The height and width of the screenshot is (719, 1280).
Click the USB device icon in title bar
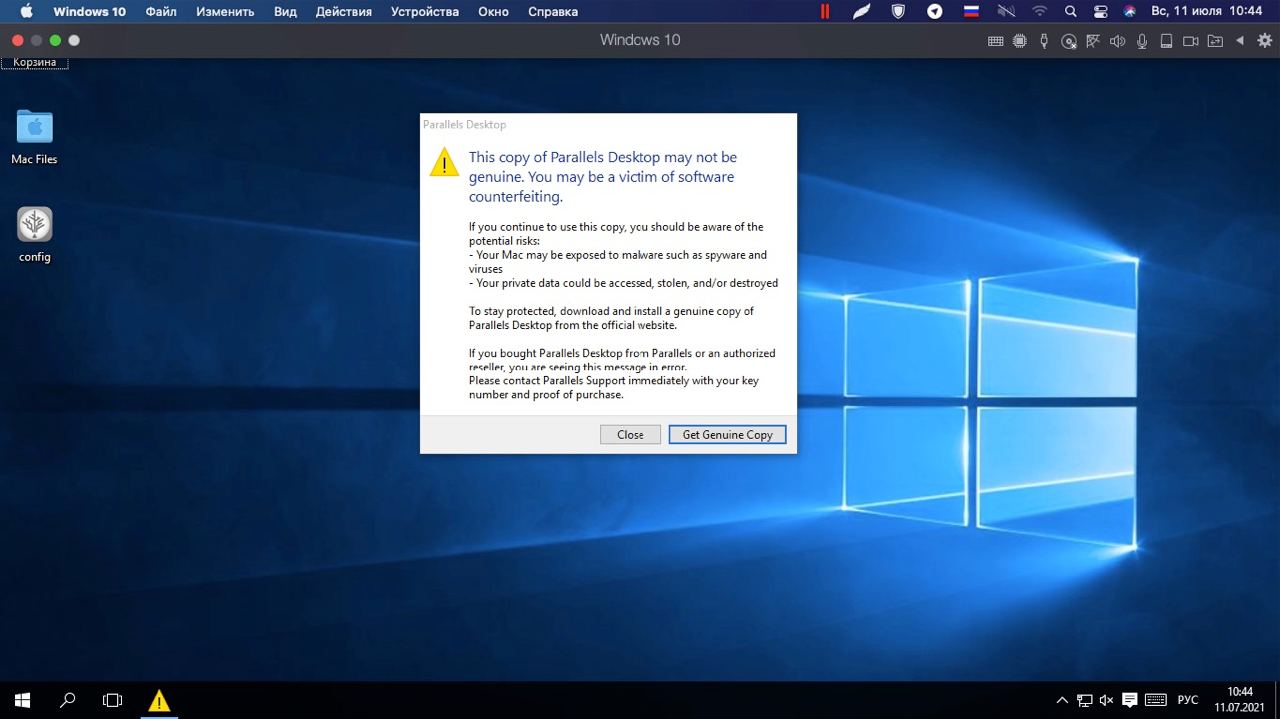(1044, 41)
